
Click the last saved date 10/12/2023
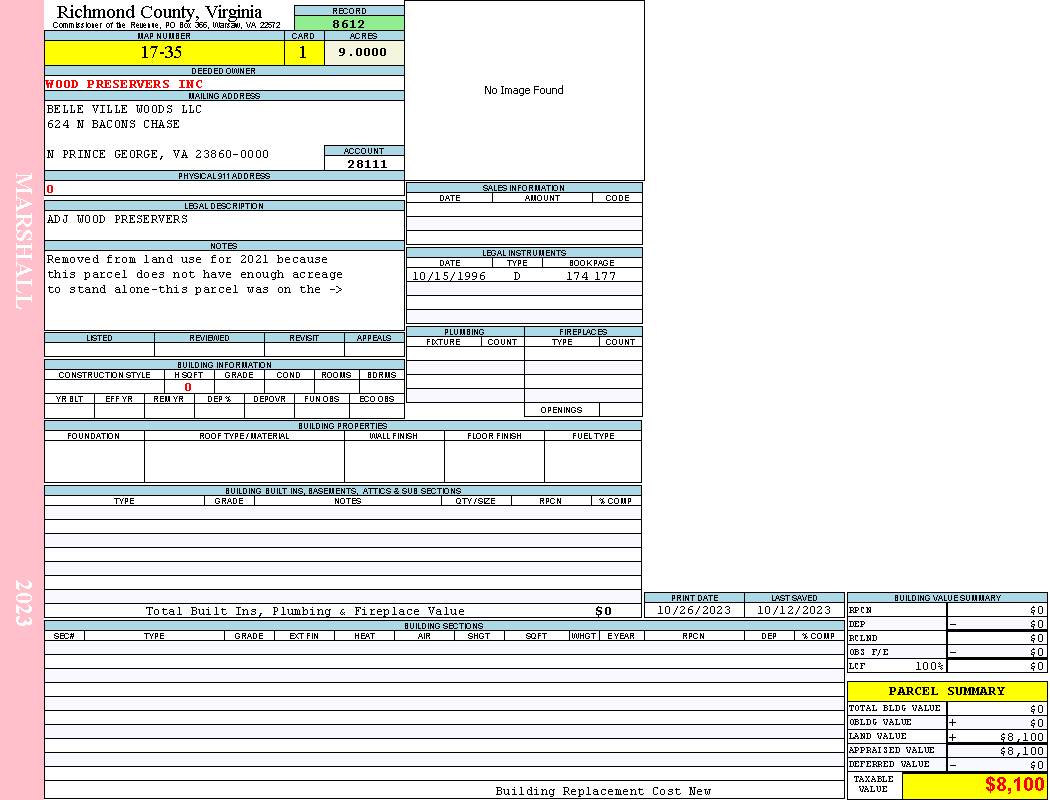[x=793, y=610]
